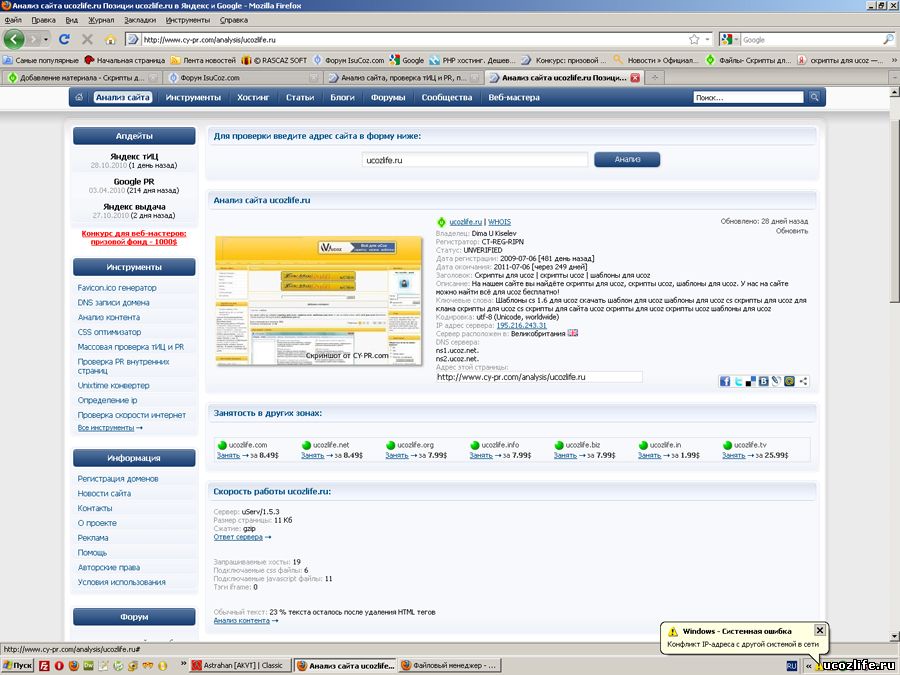Click the site address input field
Viewport: 900px width, 675px height.
pos(475,160)
